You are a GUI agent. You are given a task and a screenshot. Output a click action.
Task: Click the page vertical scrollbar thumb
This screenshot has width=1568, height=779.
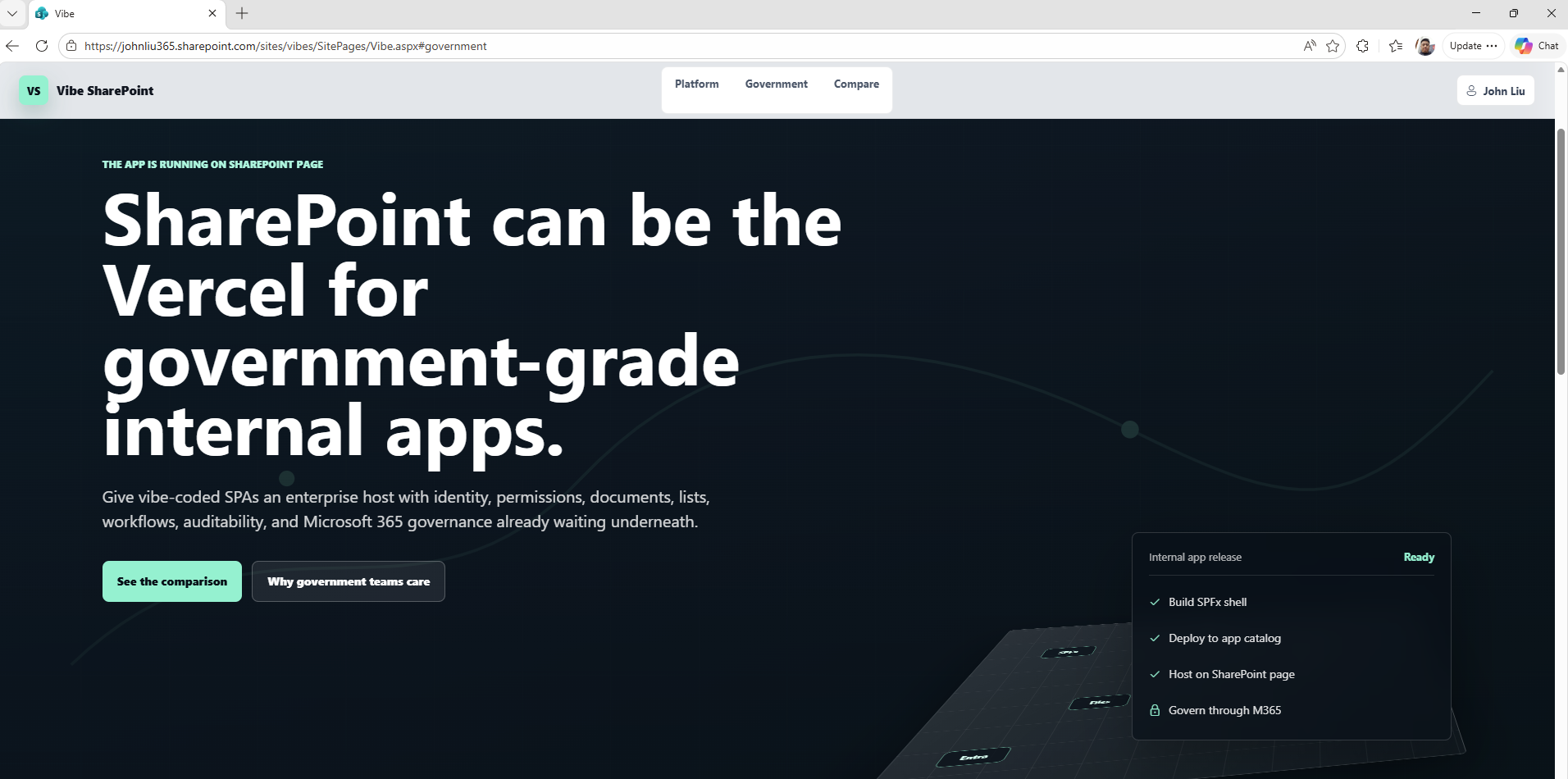coord(1561,252)
